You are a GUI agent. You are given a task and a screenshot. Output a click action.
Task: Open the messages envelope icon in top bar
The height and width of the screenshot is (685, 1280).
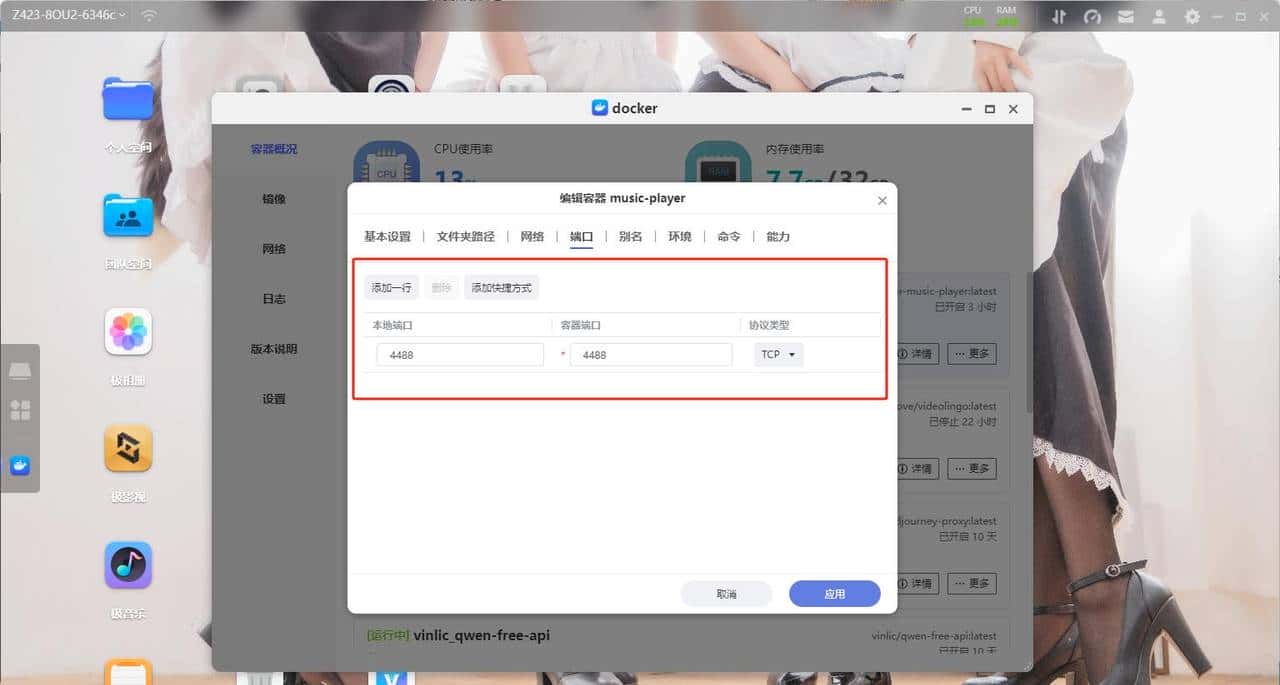click(1125, 16)
